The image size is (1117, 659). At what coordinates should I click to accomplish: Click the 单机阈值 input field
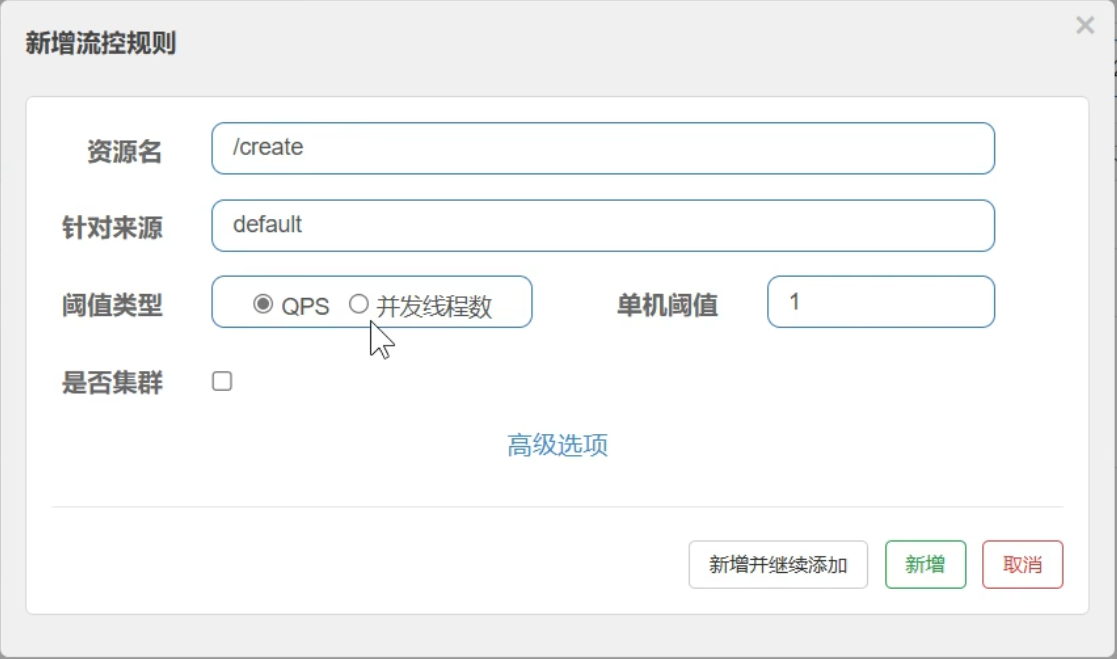pyautogui.click(x=880, y=301)
